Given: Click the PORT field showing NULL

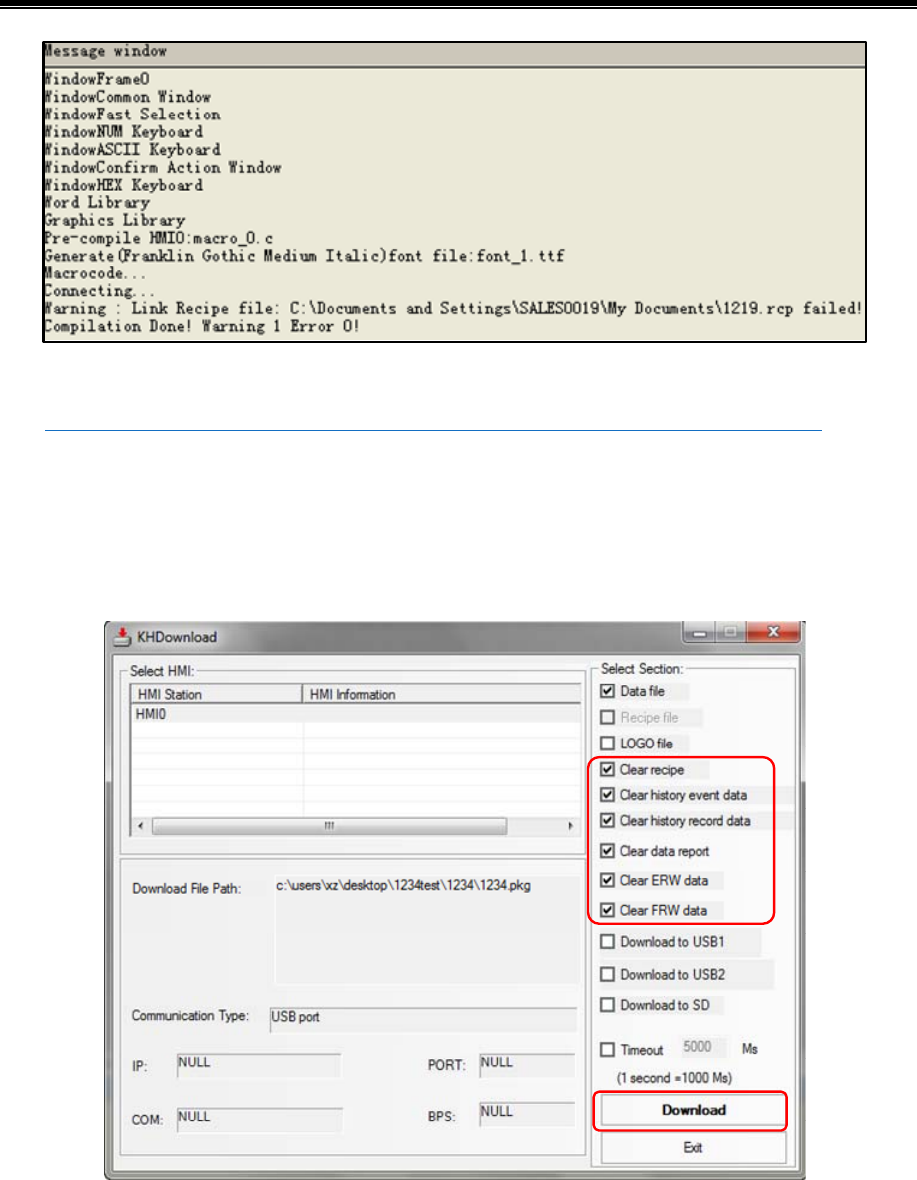Looking at the screenshot, I should (x=527, y=1065).
